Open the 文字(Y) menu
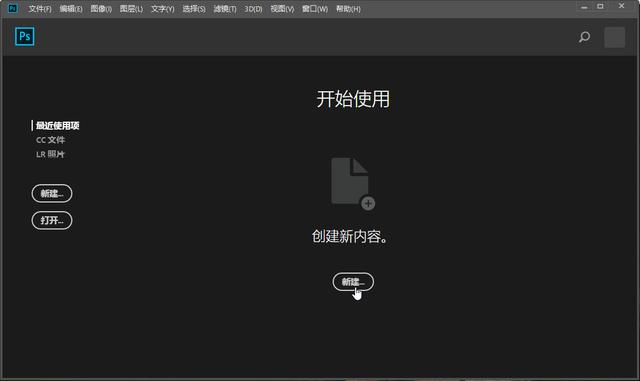This screenshot has height=381, width=640. point(162,9)
